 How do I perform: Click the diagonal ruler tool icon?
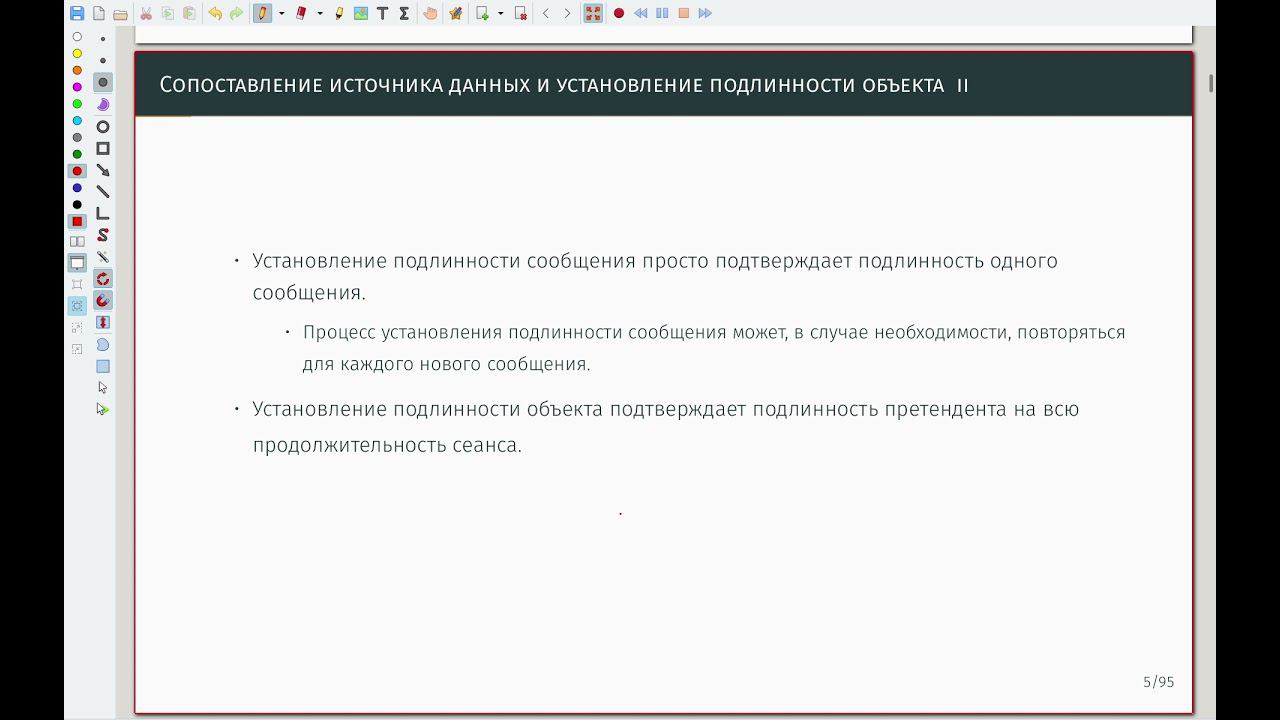tap(103, 257)
